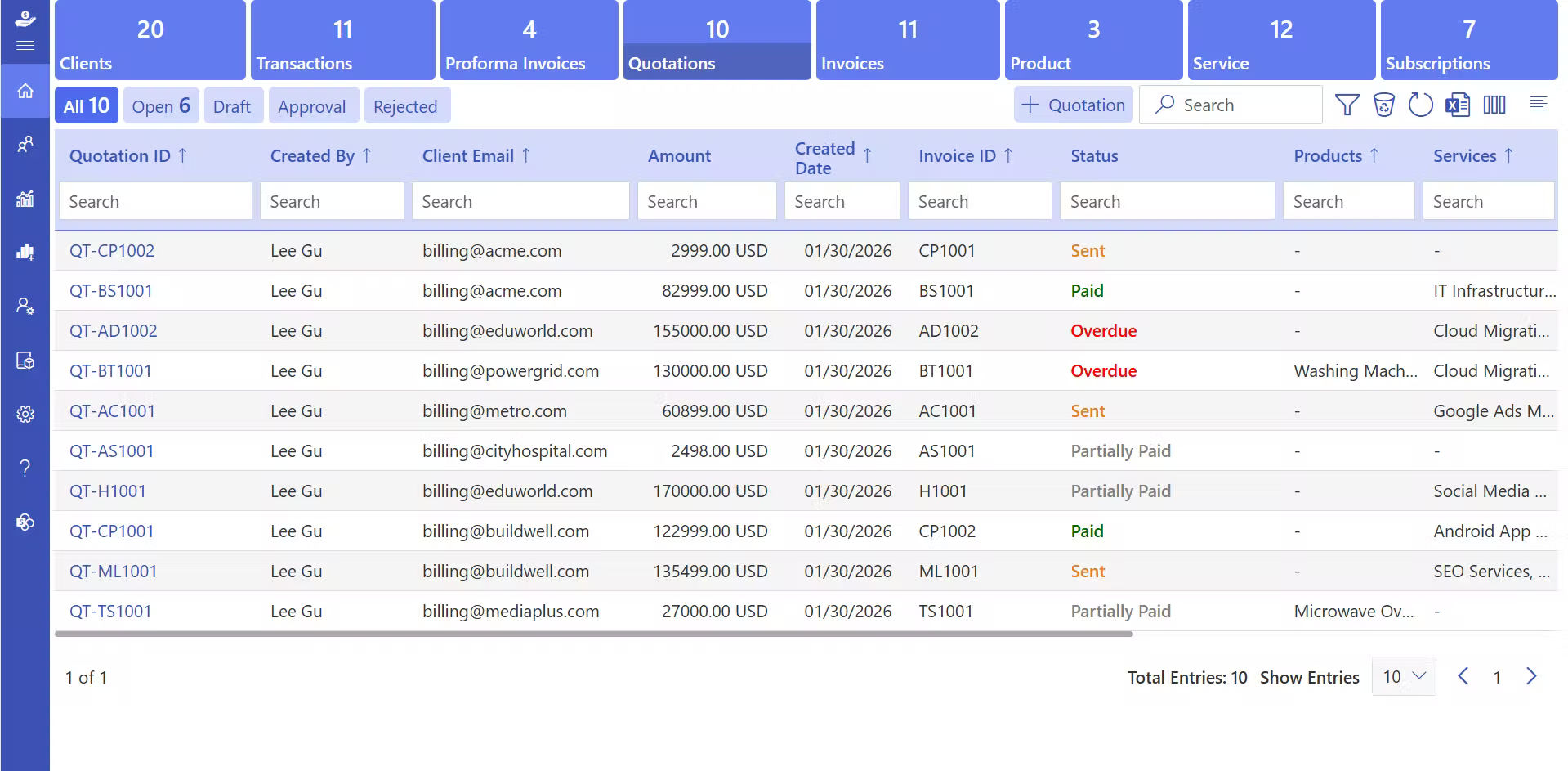Switch to column layout view icon
Viewport: 1568px width, 771px height.
pyautogui.click(x=1494, y=105)
